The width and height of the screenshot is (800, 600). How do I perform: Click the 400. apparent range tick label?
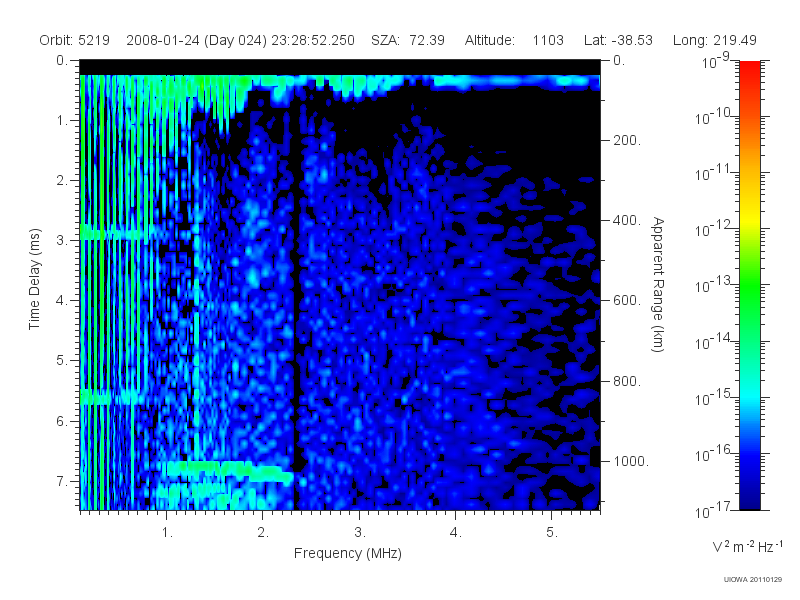click(627, 220)
